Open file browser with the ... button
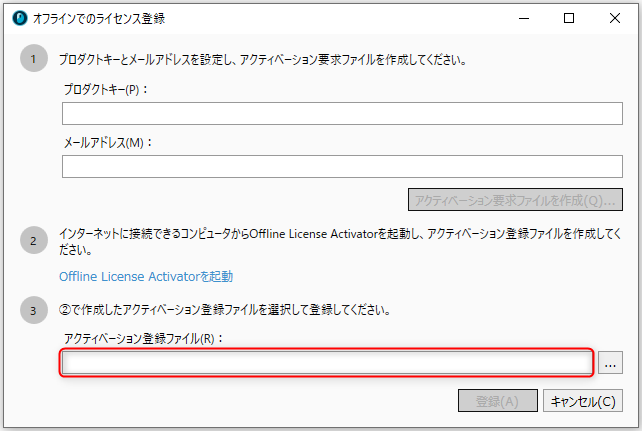This screenshot has width=642, height=431. 610,363
